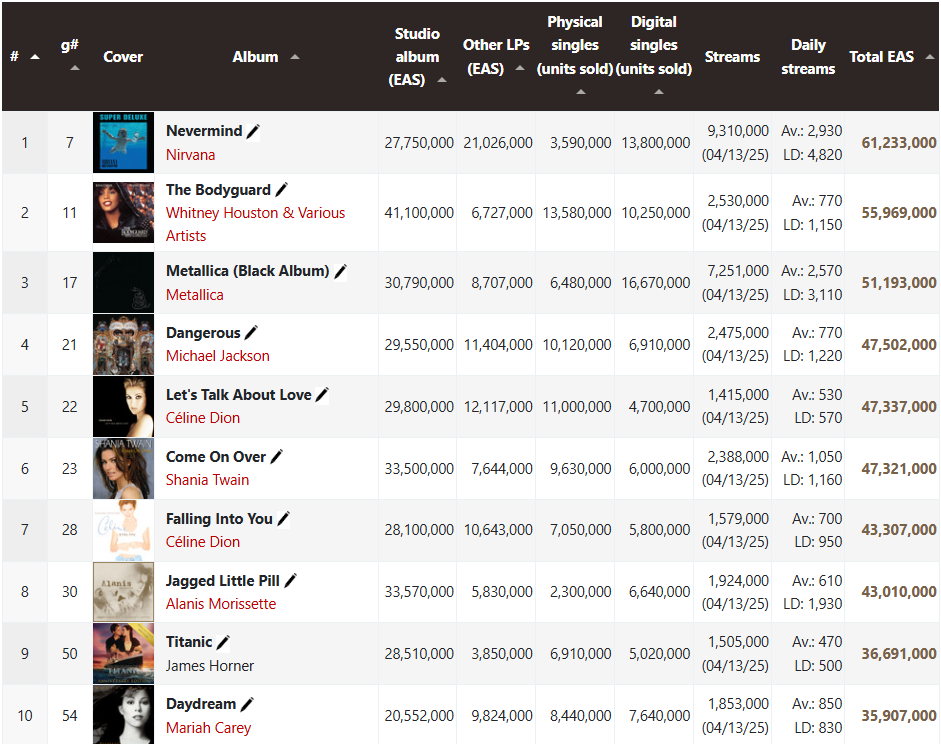Viewport: 941px width, 744px height.
Task: Open Céline Dion link under Falling Into You
Action: click(x=203, y=541)
